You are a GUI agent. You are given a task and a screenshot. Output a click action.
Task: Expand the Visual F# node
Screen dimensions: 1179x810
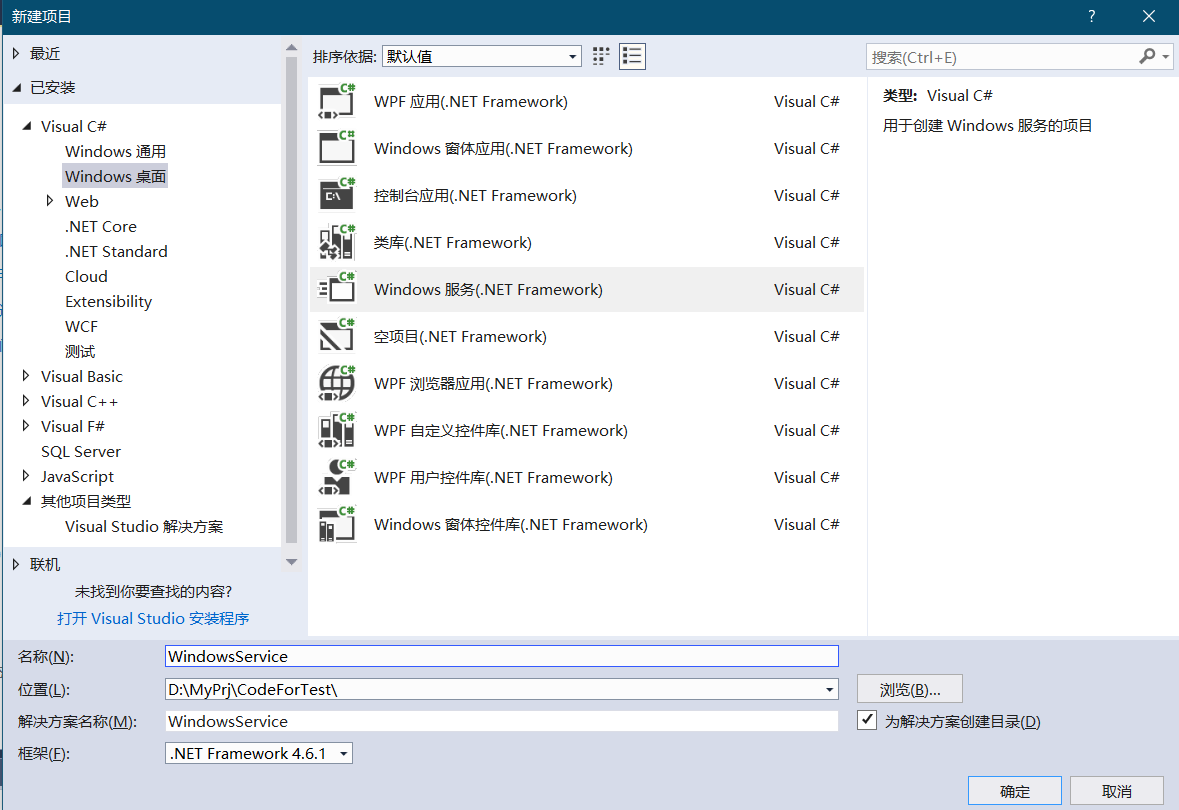pos(26,426)
